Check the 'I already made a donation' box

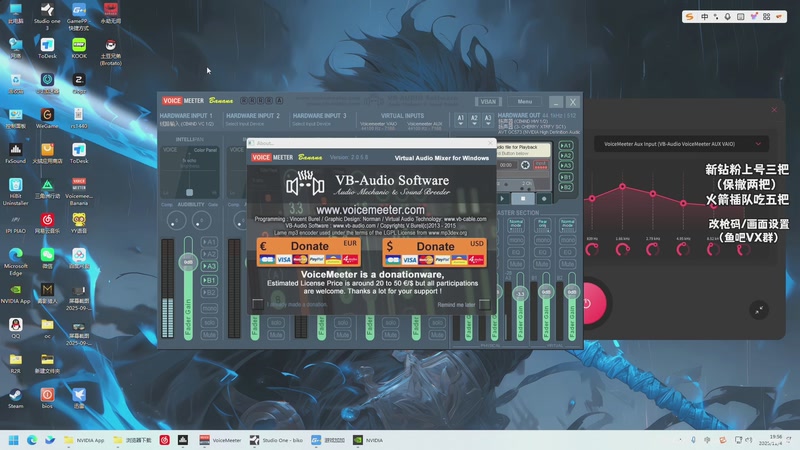pos(258,304)
